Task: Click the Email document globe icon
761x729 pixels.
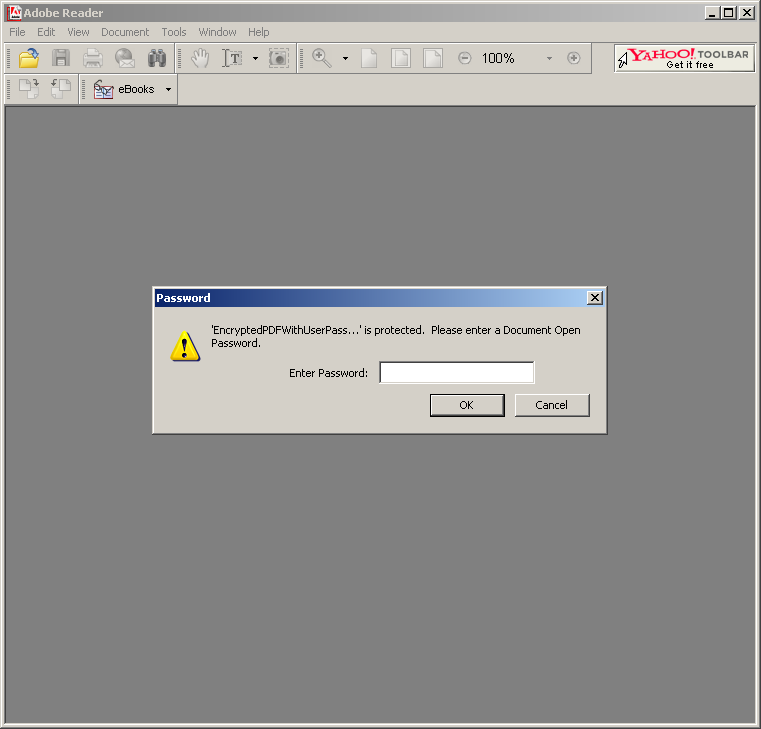Action: pyautogui.click(x=125, y=58)
